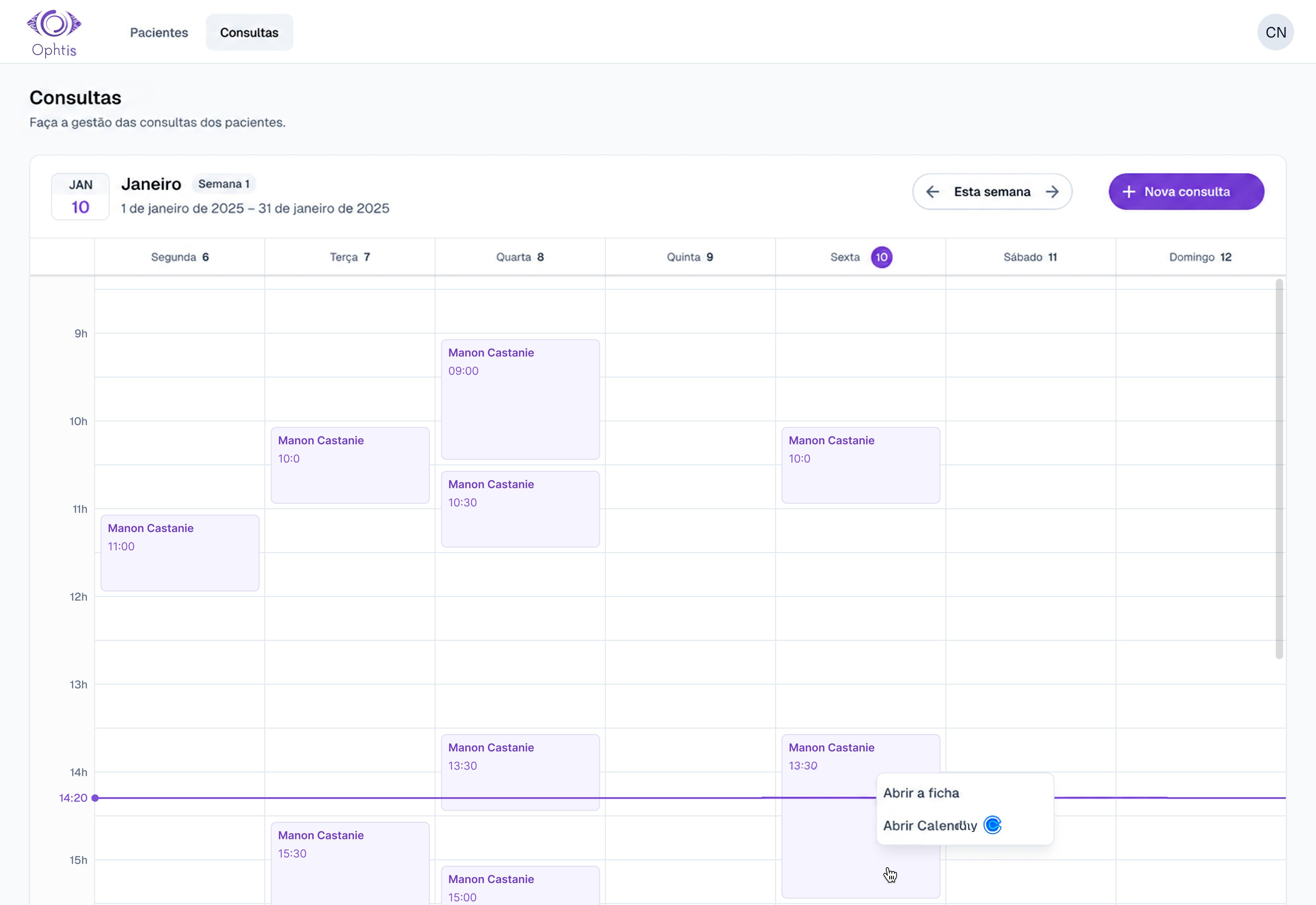Jump to Esta semana
Screen dimensions: 1316x905
pyautogui.click(x=992, y=192)
